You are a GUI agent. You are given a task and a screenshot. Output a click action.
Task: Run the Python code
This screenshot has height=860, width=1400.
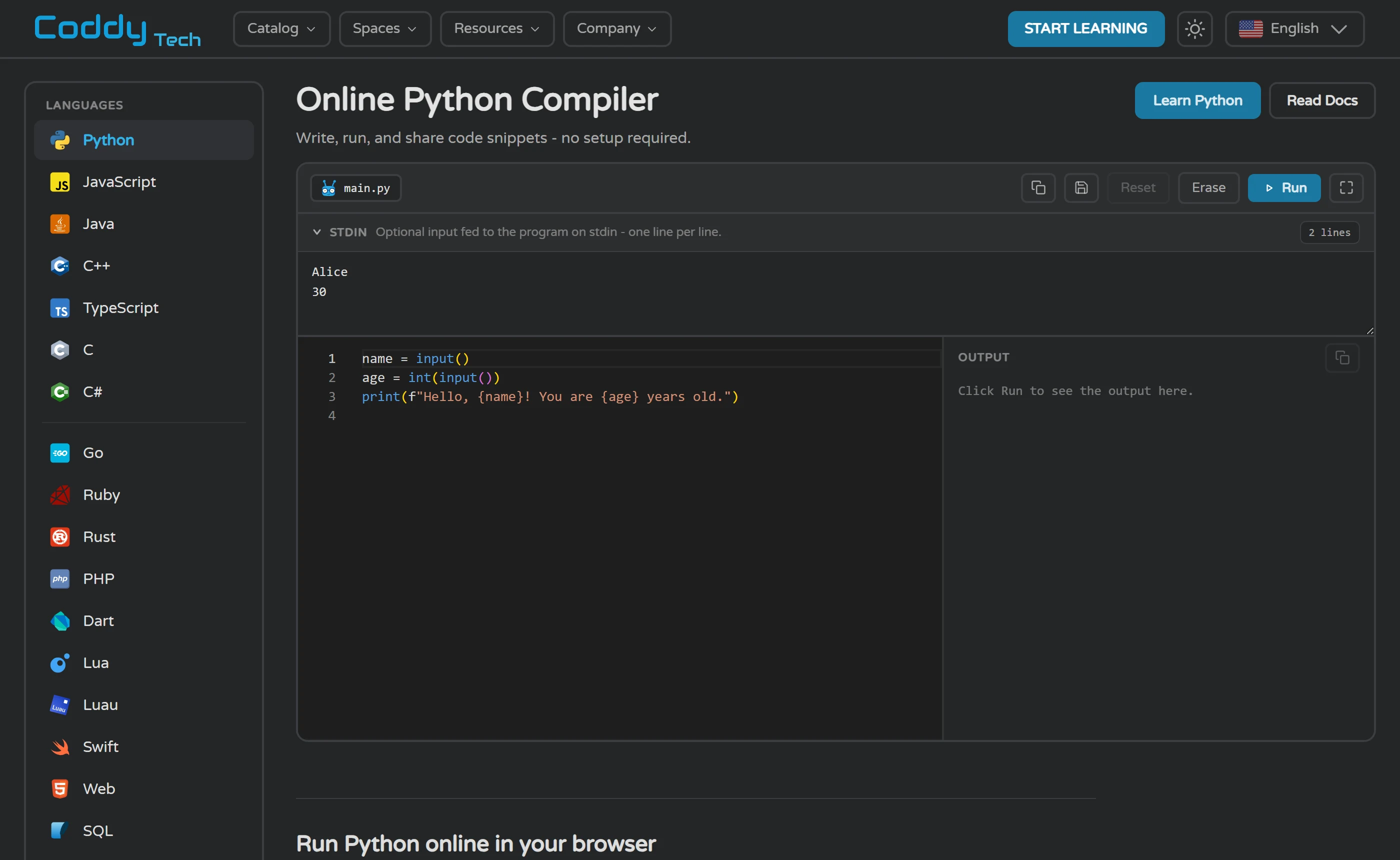tap(1283, 187)
